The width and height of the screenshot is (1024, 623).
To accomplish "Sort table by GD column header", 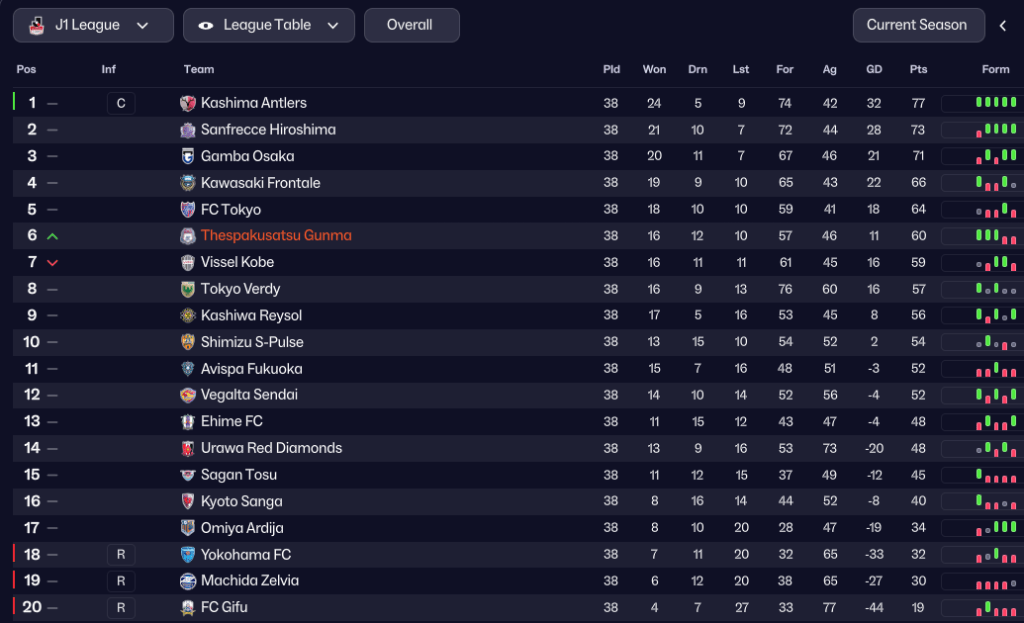I will 874,69.
